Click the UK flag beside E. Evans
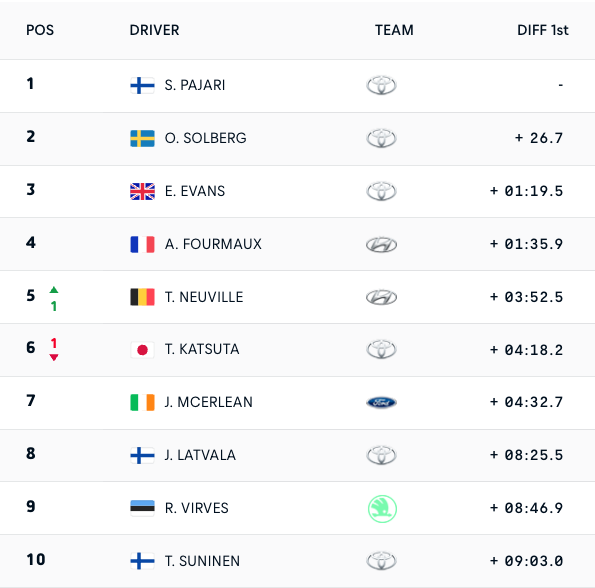This screenshot has width=595, height=588. [142, 191]
